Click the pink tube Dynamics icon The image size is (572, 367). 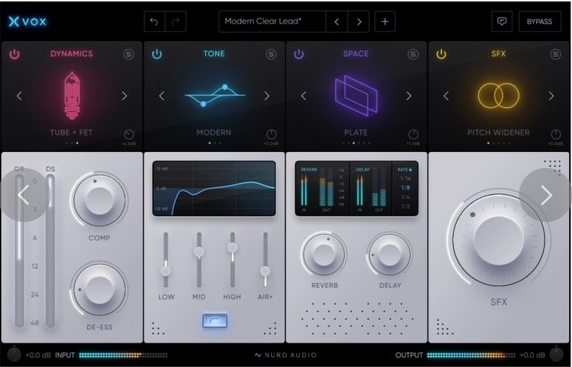72,96
